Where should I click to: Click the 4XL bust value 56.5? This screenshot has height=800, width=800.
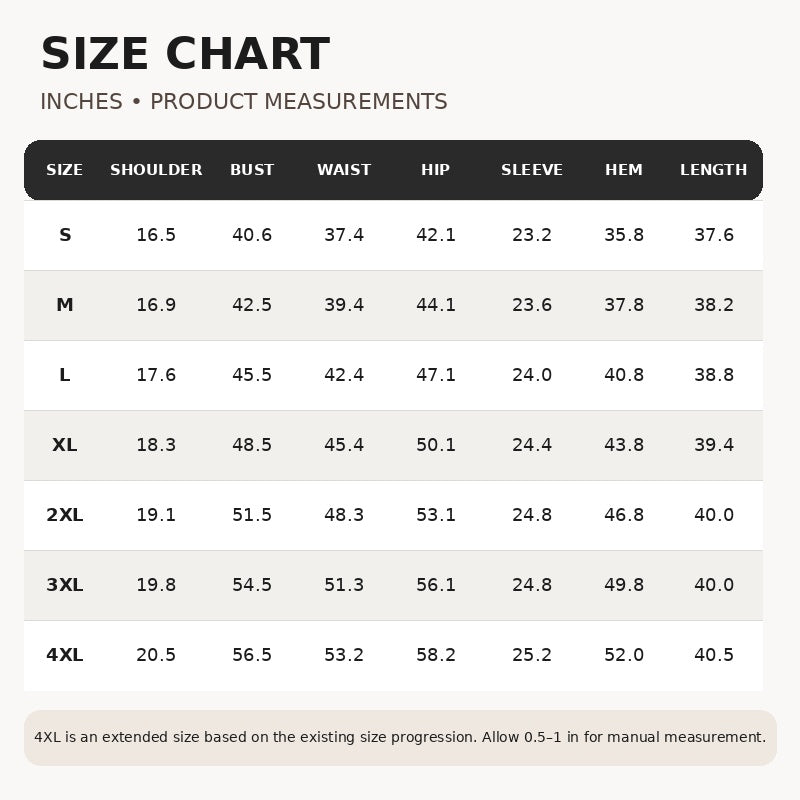click(252, 655)
